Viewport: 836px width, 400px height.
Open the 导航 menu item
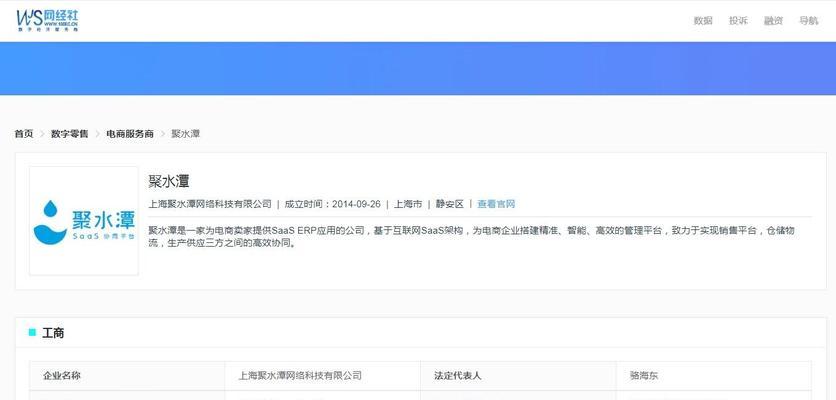pos(808,21)
